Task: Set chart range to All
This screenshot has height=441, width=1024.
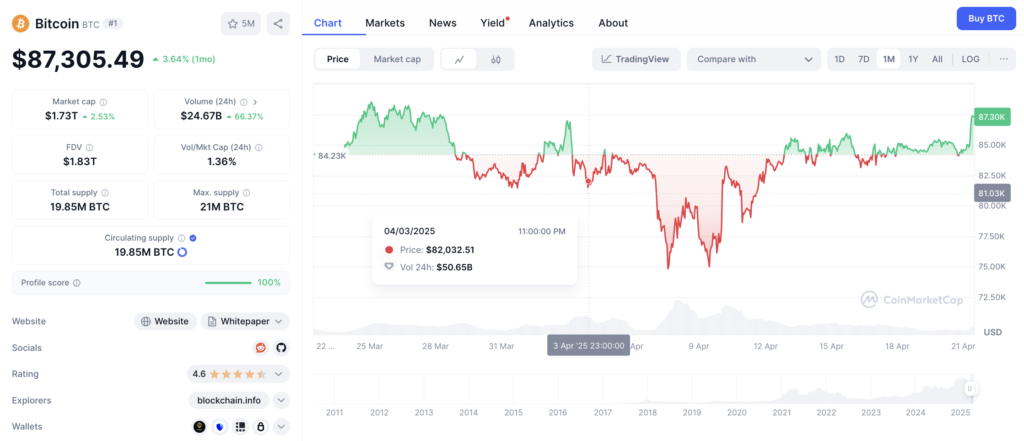Action: tap(937, 59)
